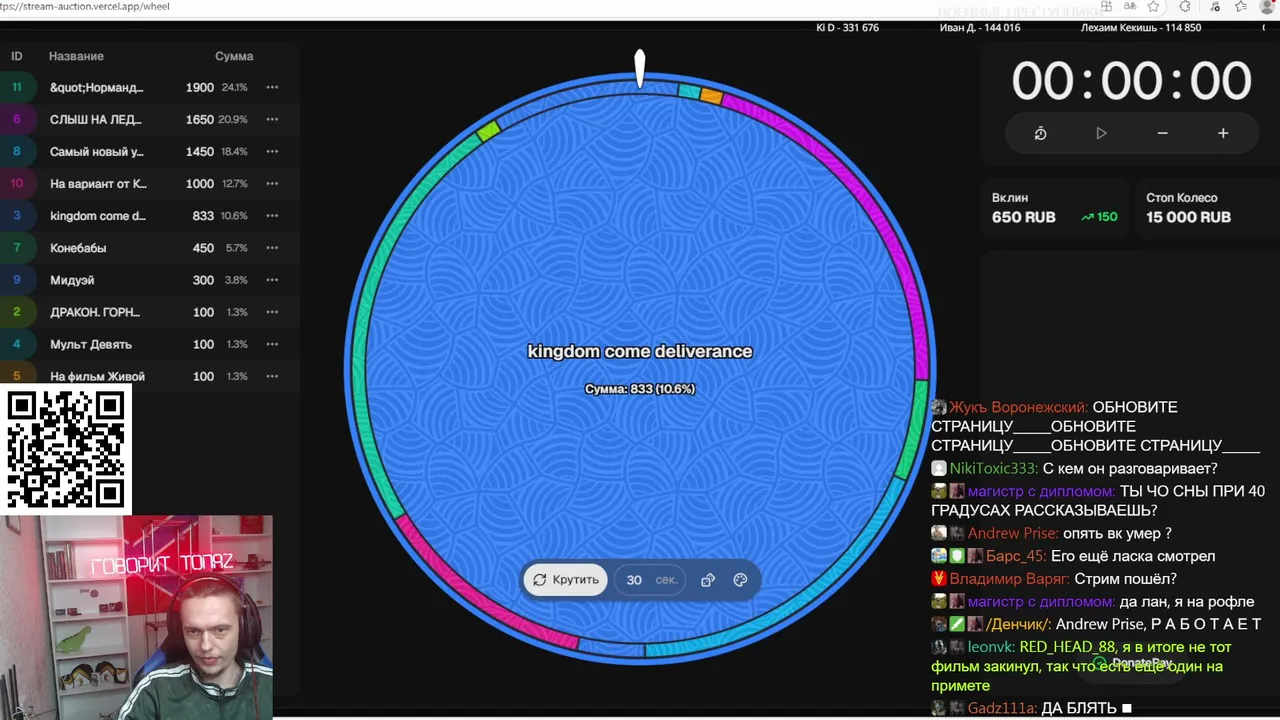Image resolution: width=1280 pixels, height=720 pixels.
Task: Decrease timer with minus button
Action: [x=1162, y=133]
